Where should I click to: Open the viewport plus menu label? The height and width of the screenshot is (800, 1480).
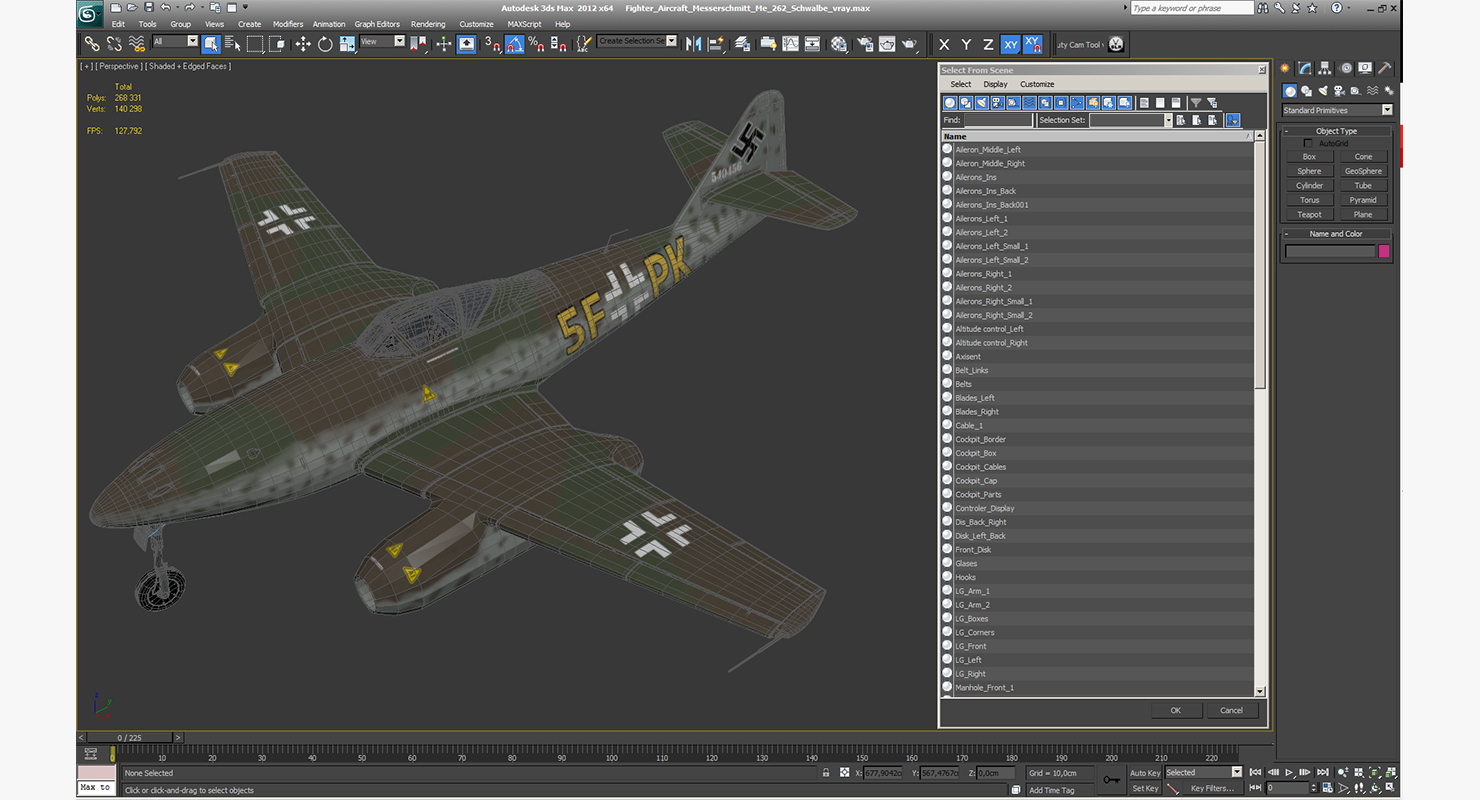[85, 66]
